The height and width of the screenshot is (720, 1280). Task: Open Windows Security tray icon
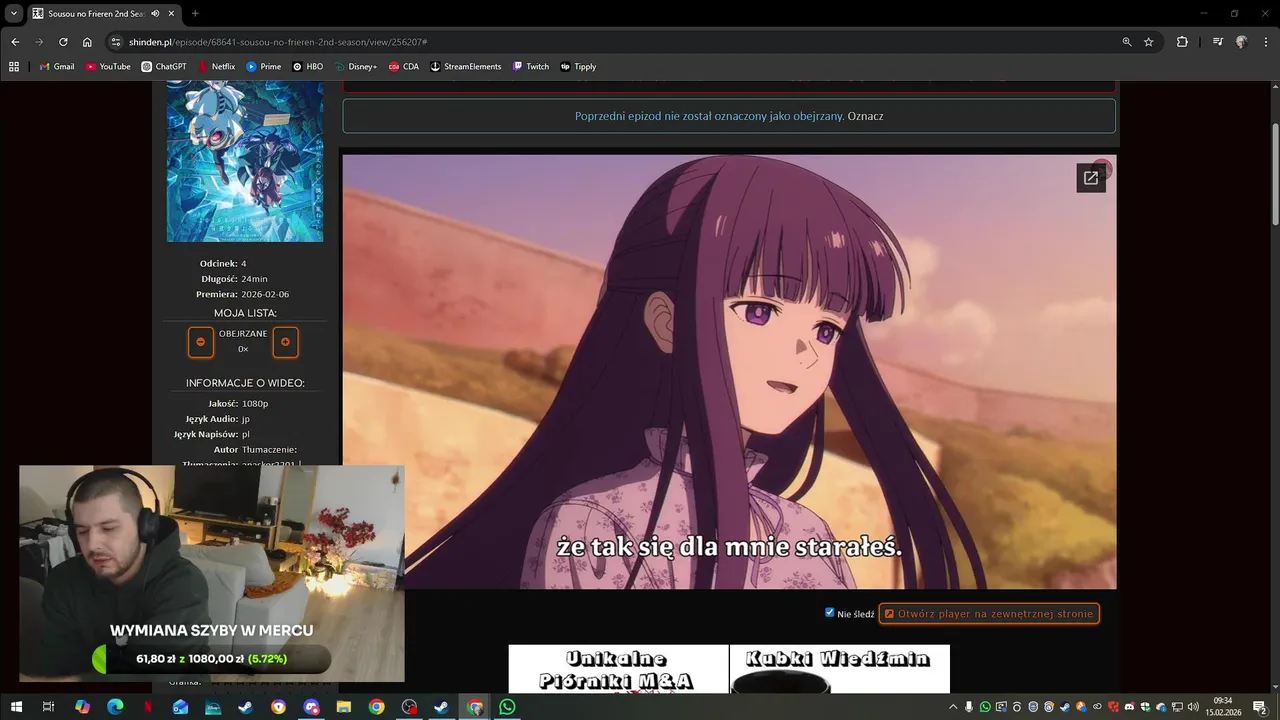pyautogui.click(x=1145, y=707)
